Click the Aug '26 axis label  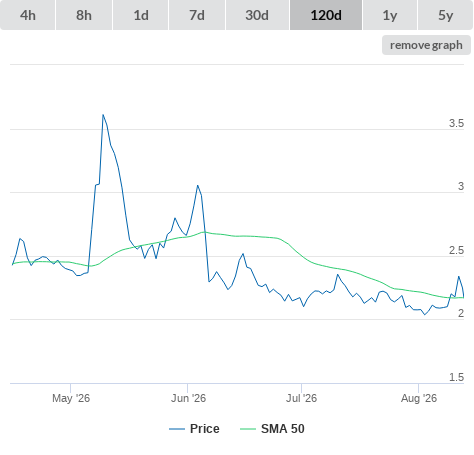pos(419,398)
